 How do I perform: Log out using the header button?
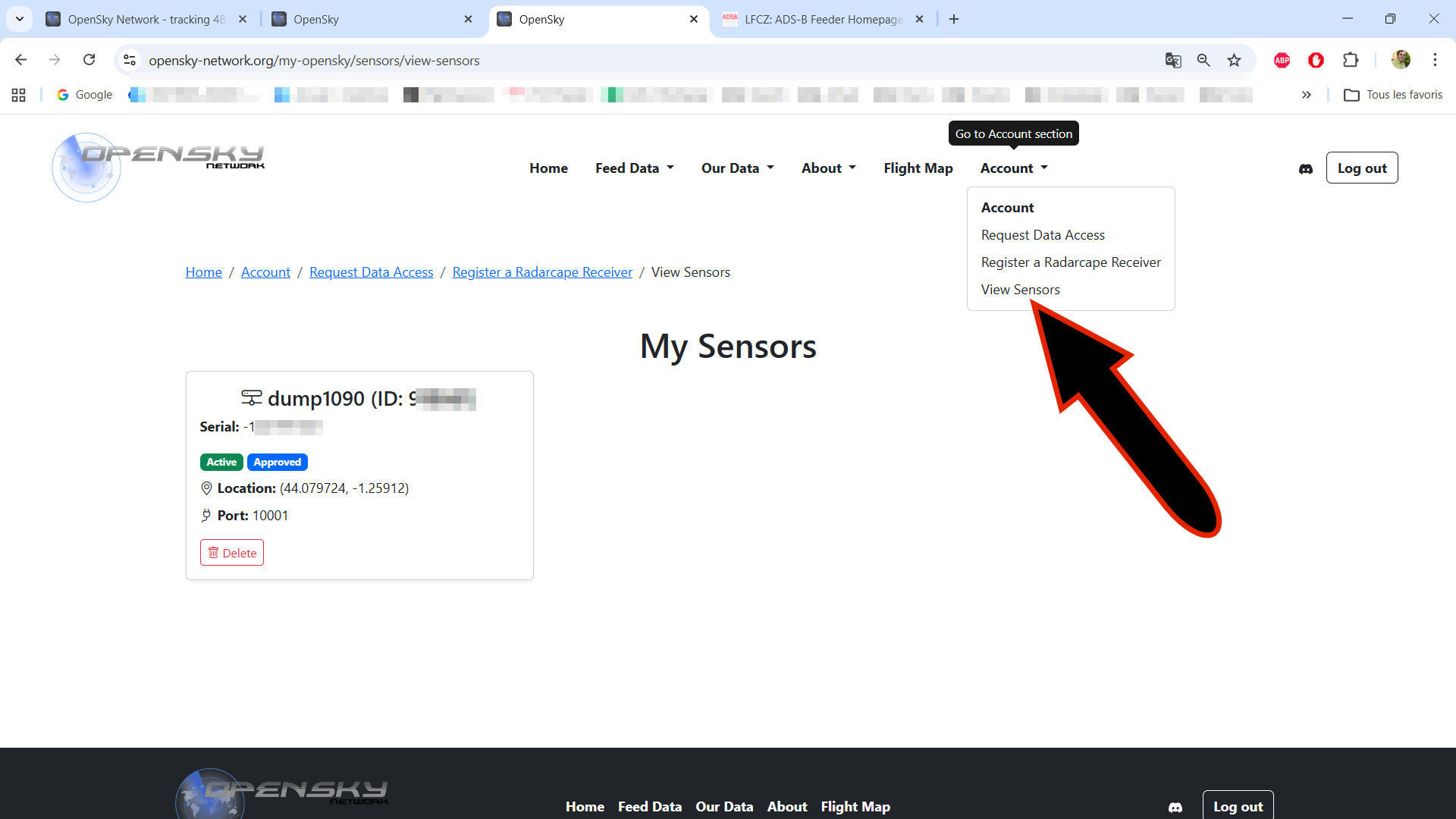[1361, 168]
